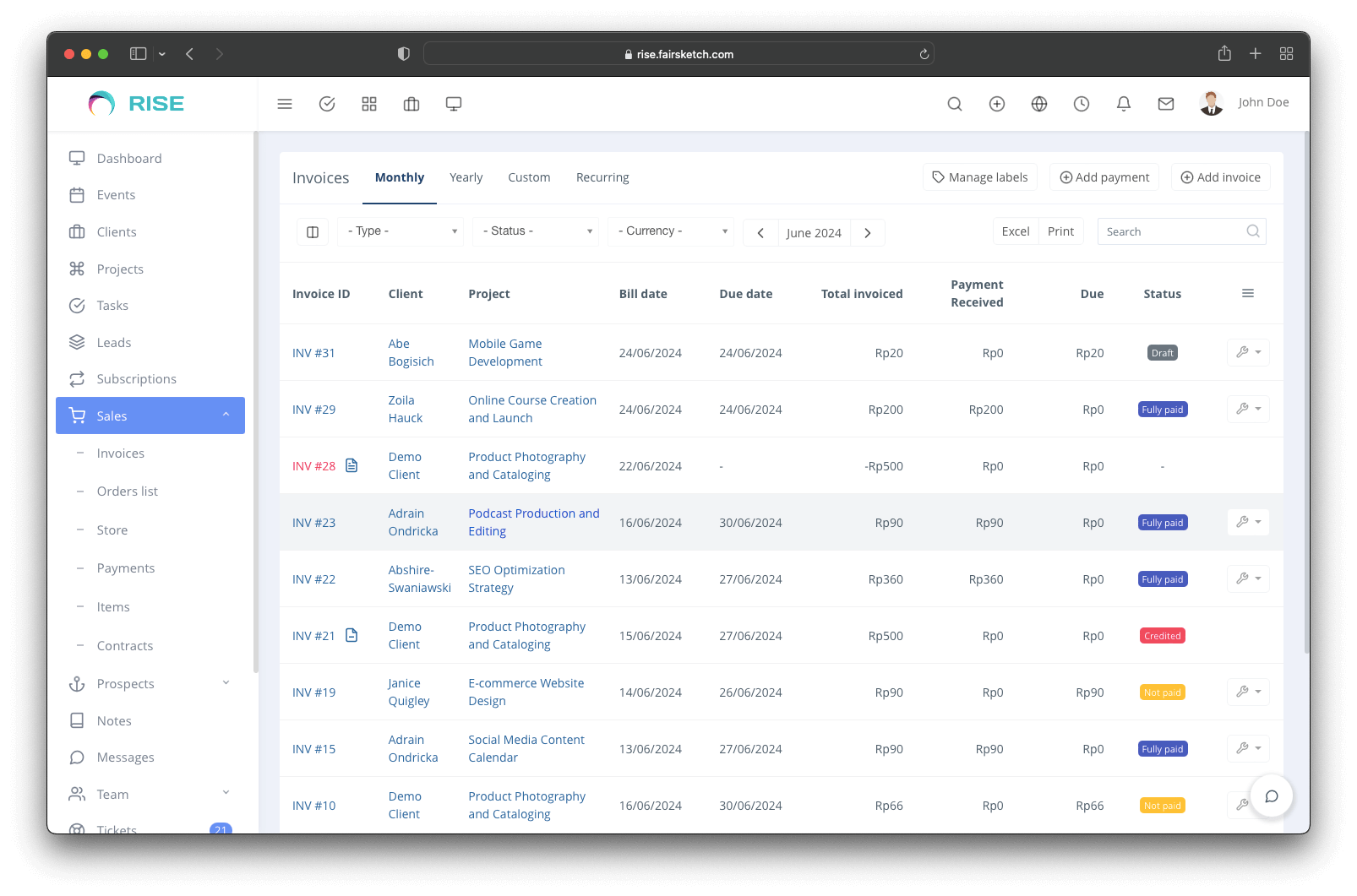
Task: Click the Add invoice button
Action: [1220, 177]
